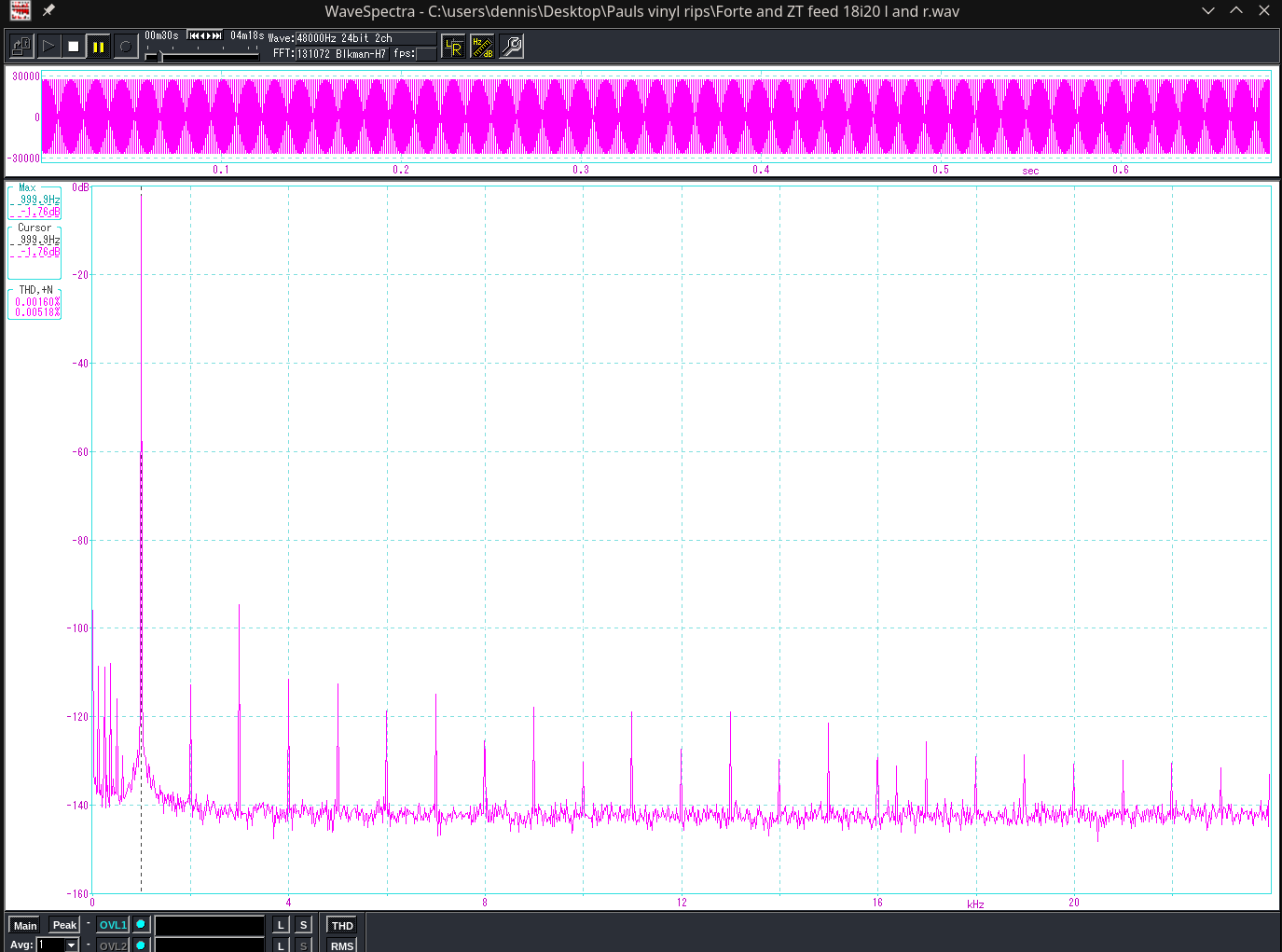Switch to the Main display mode
The image size is (1282, 952).
click(x=25, y=925)
